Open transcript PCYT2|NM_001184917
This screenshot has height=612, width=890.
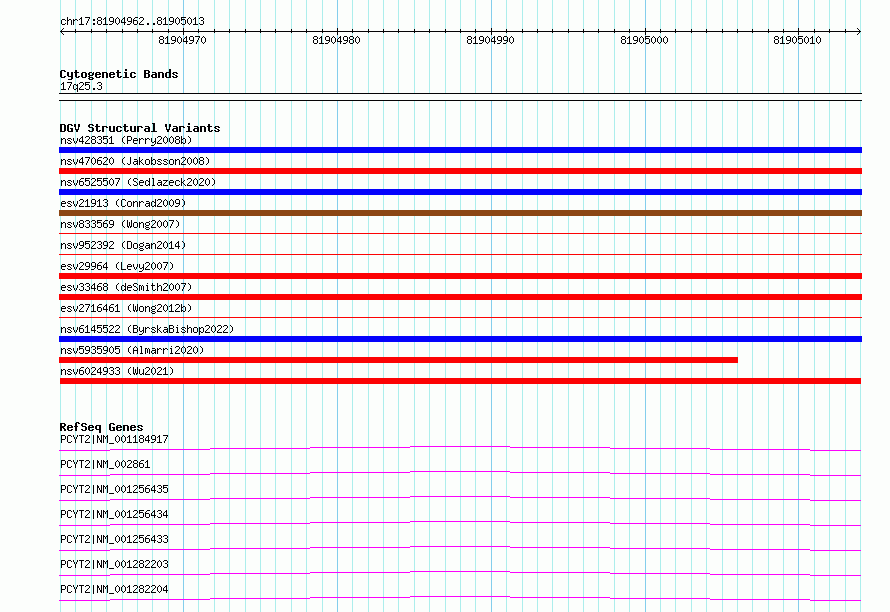[x=114, y=439]
